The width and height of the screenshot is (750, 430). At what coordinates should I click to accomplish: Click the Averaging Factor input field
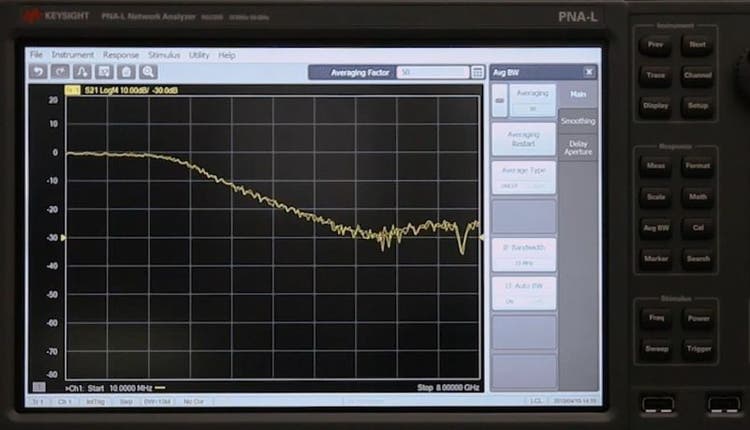[x=432, y=72]
